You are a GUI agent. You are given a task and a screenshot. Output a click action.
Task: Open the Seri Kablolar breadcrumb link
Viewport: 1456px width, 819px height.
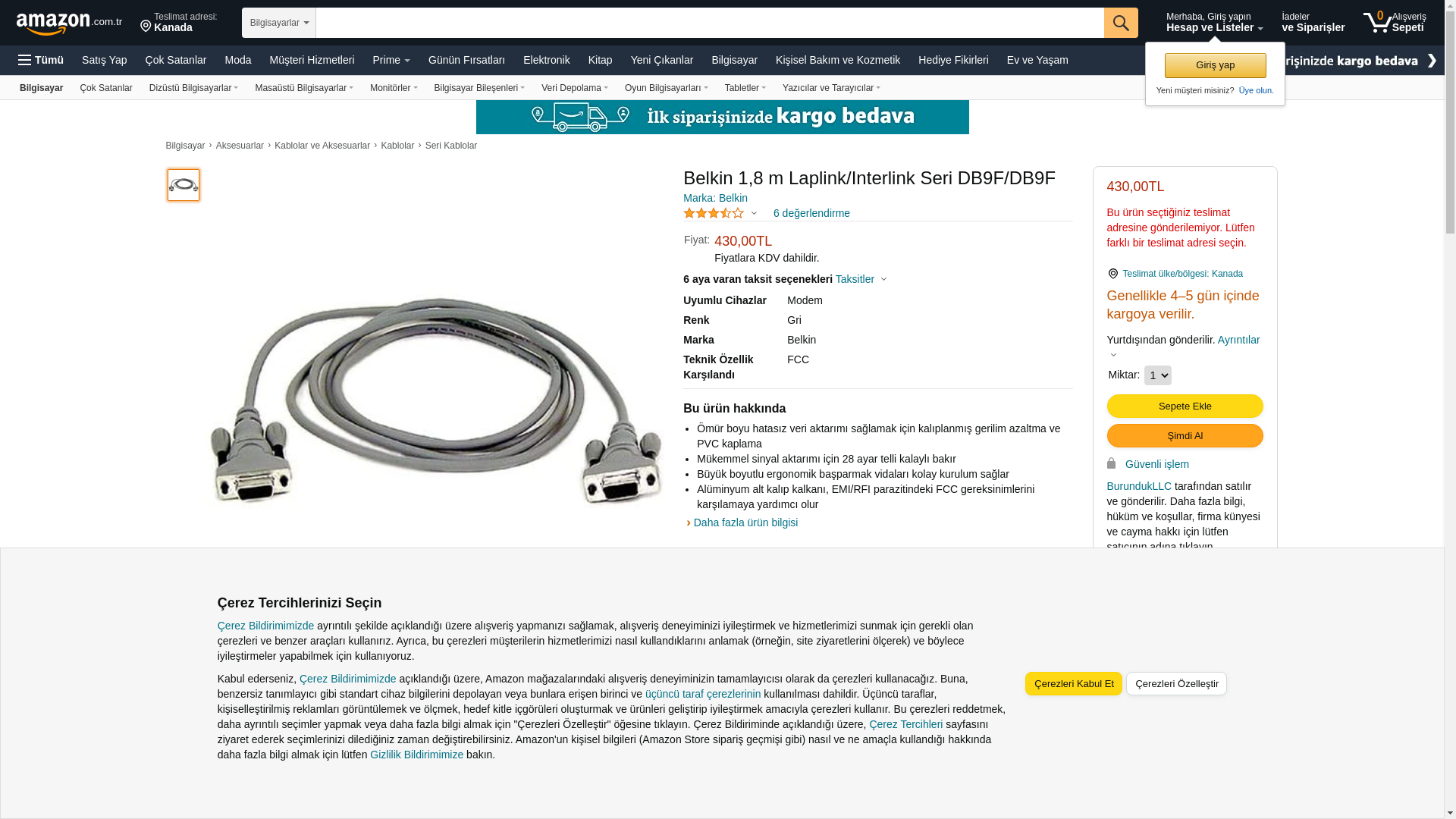450,146
